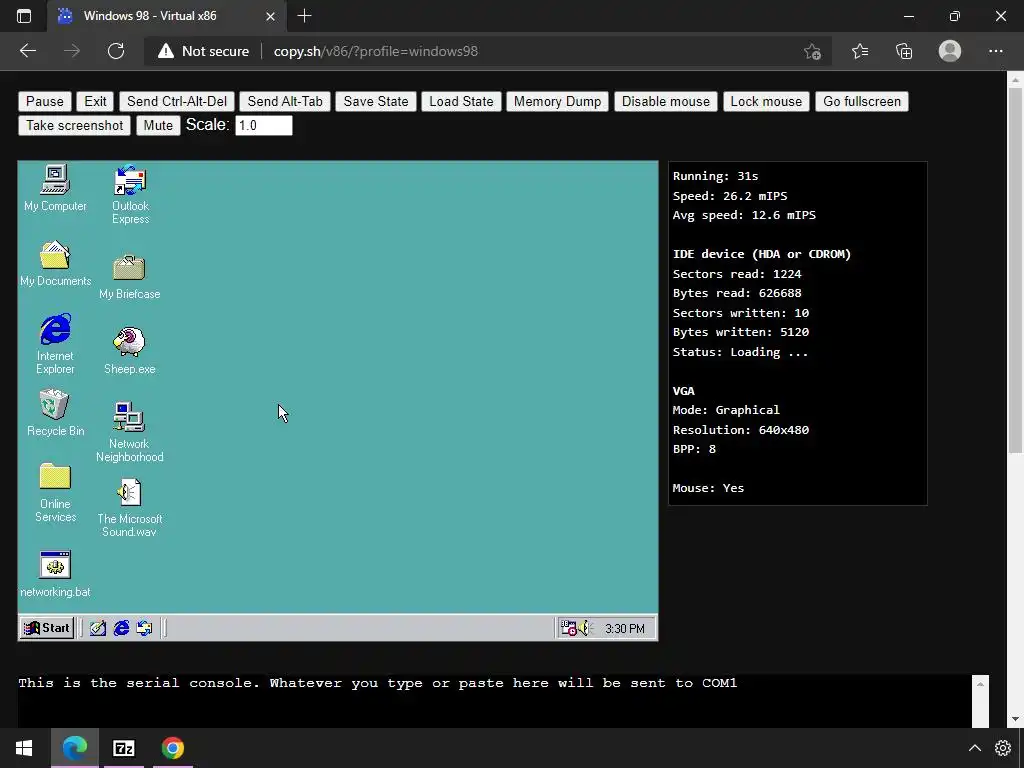This screenshot has width=1024, height=768.
Task: Open 7-Zip from the host taskbar
Action: (x=123, y=748)
